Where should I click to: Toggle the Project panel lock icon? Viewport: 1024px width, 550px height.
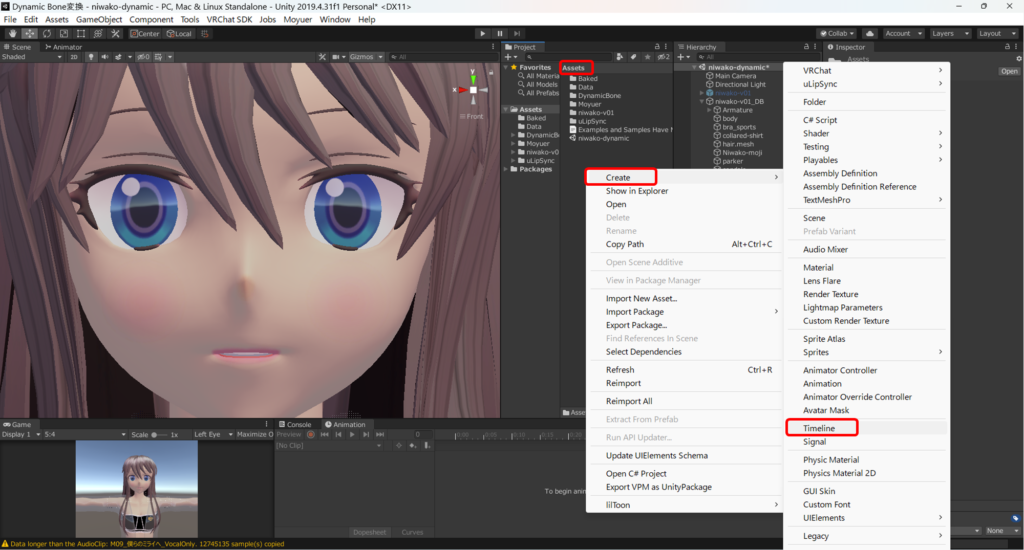[x=656, y=46]
